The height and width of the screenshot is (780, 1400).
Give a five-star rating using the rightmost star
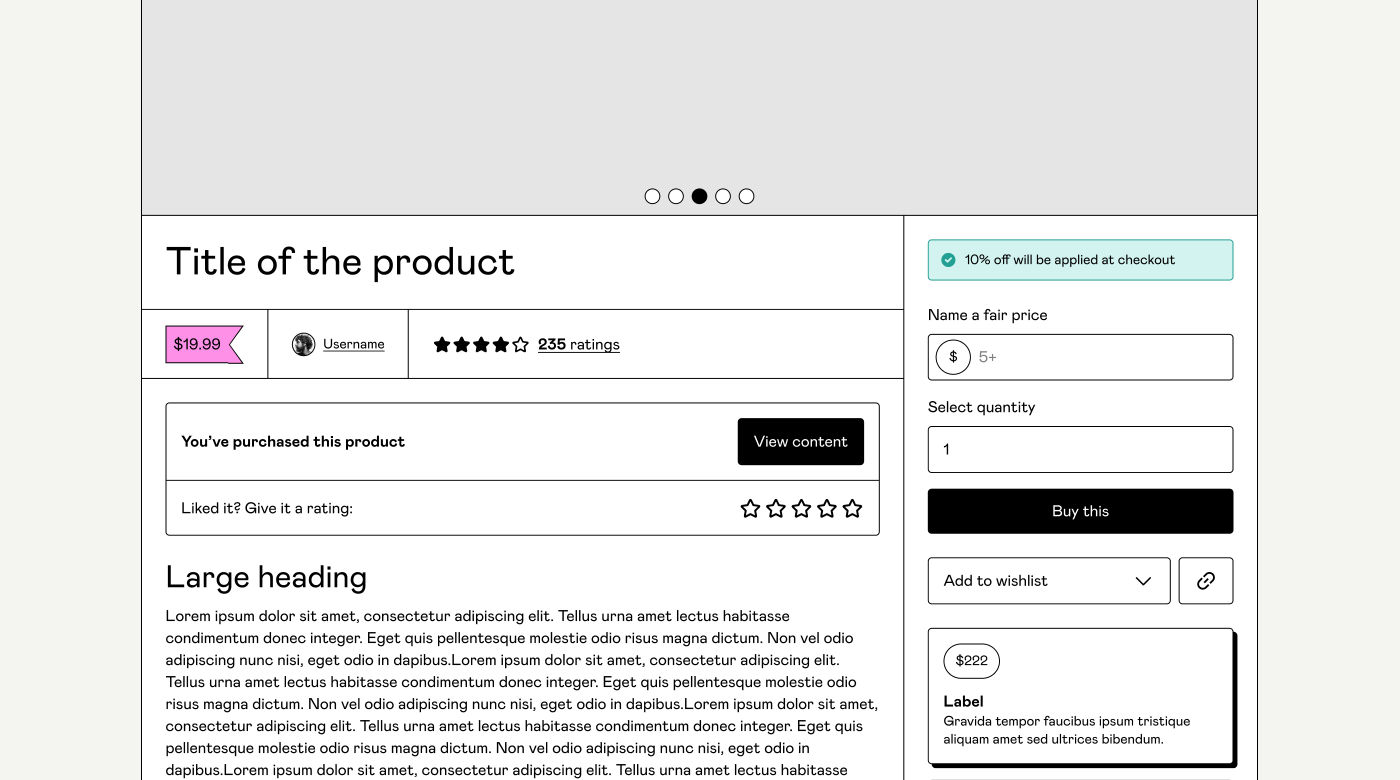[852, 508]
